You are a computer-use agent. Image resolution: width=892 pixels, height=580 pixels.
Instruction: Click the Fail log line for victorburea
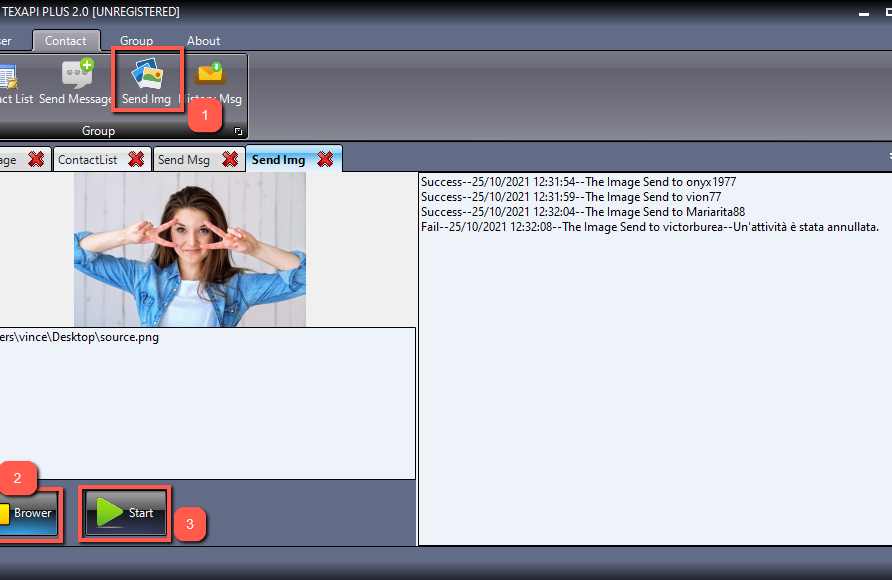650,227
